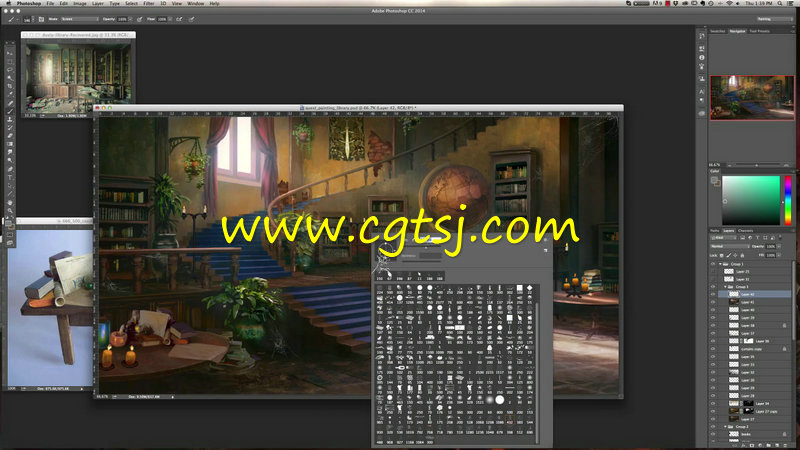The image size is (800, 450).
Task: Select the Brush tool in toolbar
Action: point(10,111)
